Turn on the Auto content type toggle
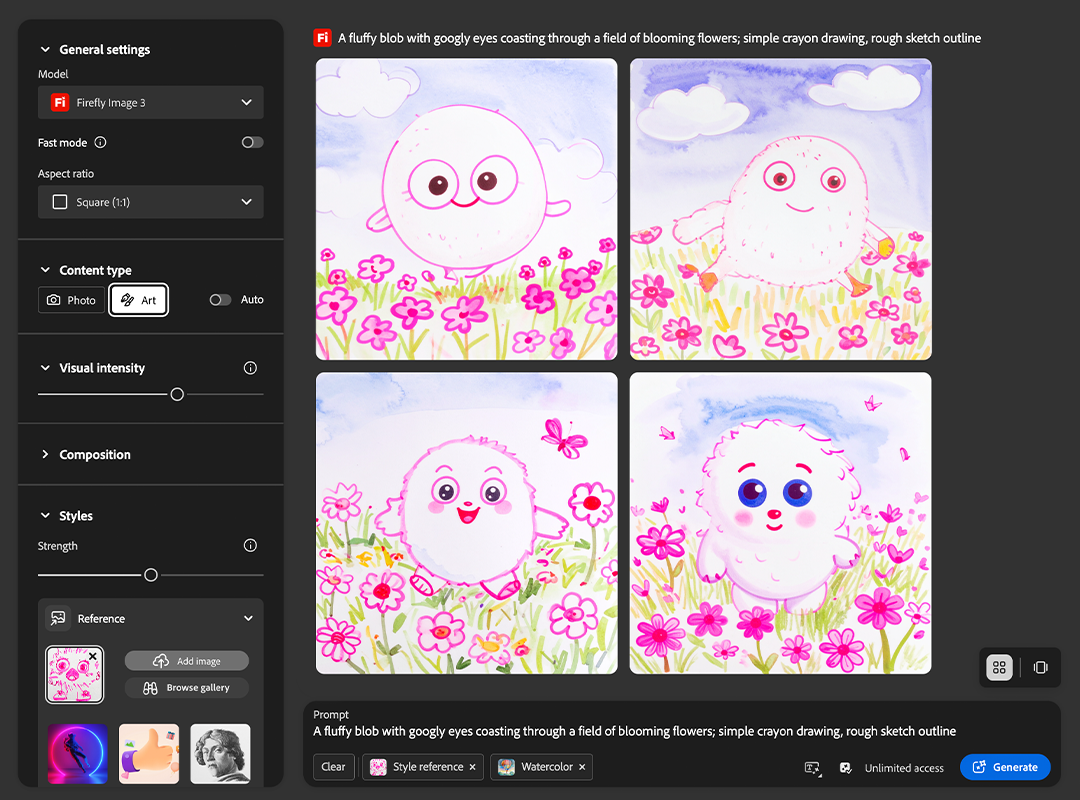This screenshot has width=1080, height=800. click(220, 300)
